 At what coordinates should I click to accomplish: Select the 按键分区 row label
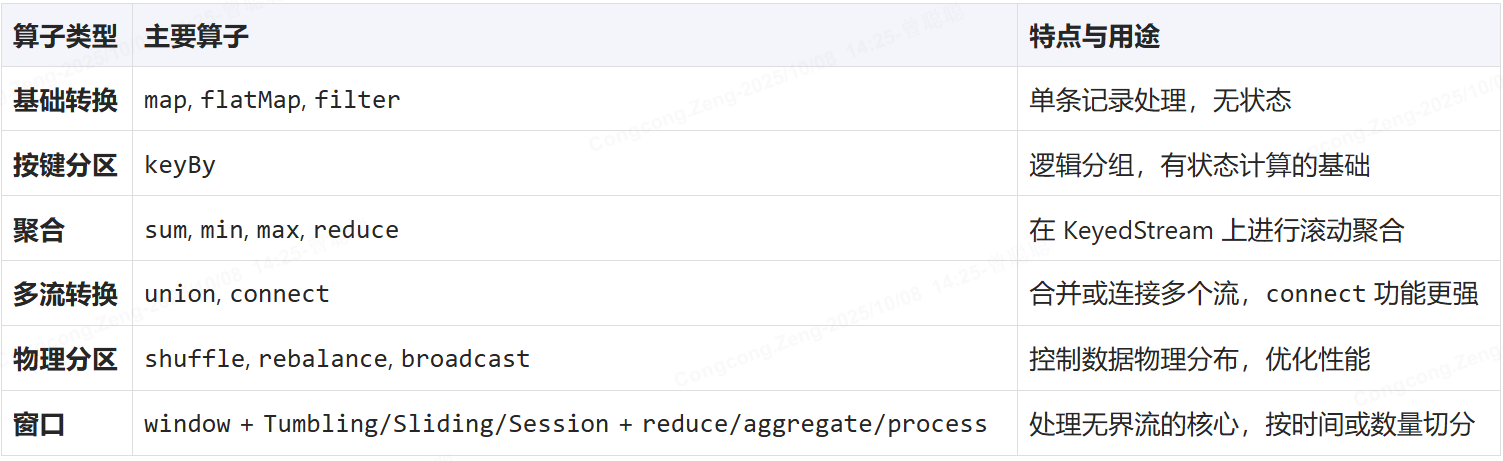click(x=65, y=165)
